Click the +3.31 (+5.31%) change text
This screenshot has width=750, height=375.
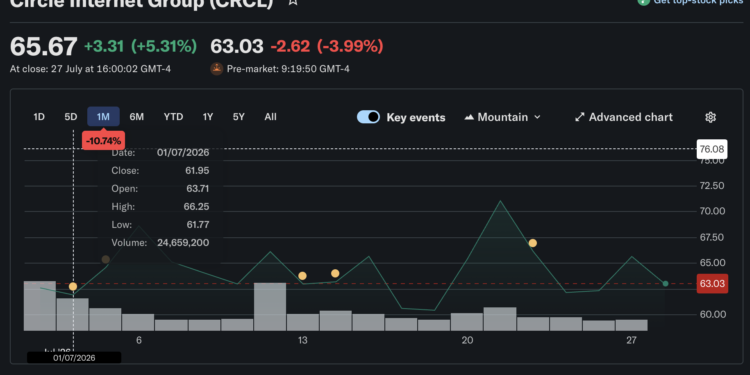tap(141, 46)
